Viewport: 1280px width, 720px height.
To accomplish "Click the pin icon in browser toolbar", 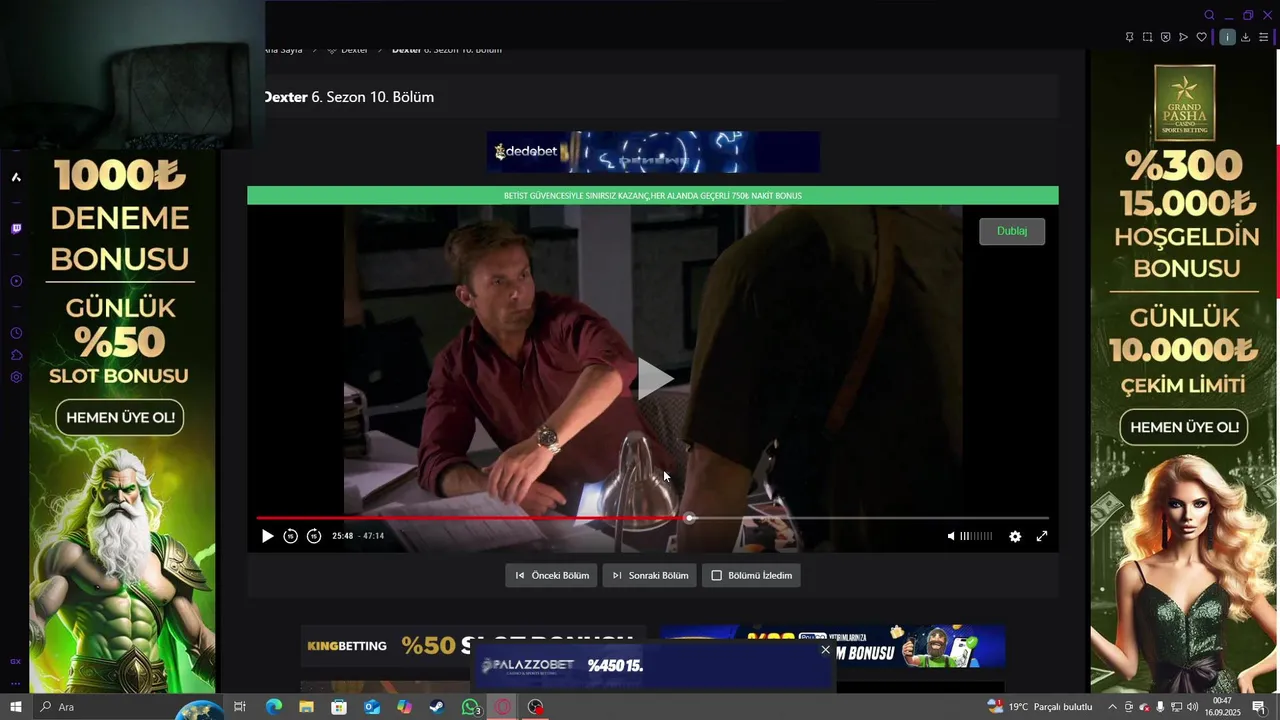I will [1129, 37].
